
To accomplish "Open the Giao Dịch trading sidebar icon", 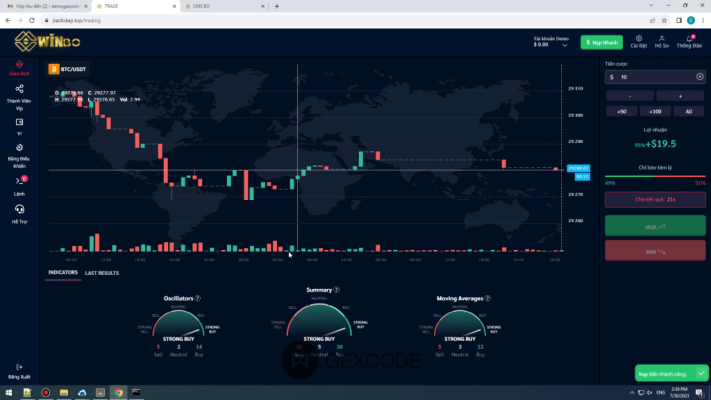I will coord(19,65).
